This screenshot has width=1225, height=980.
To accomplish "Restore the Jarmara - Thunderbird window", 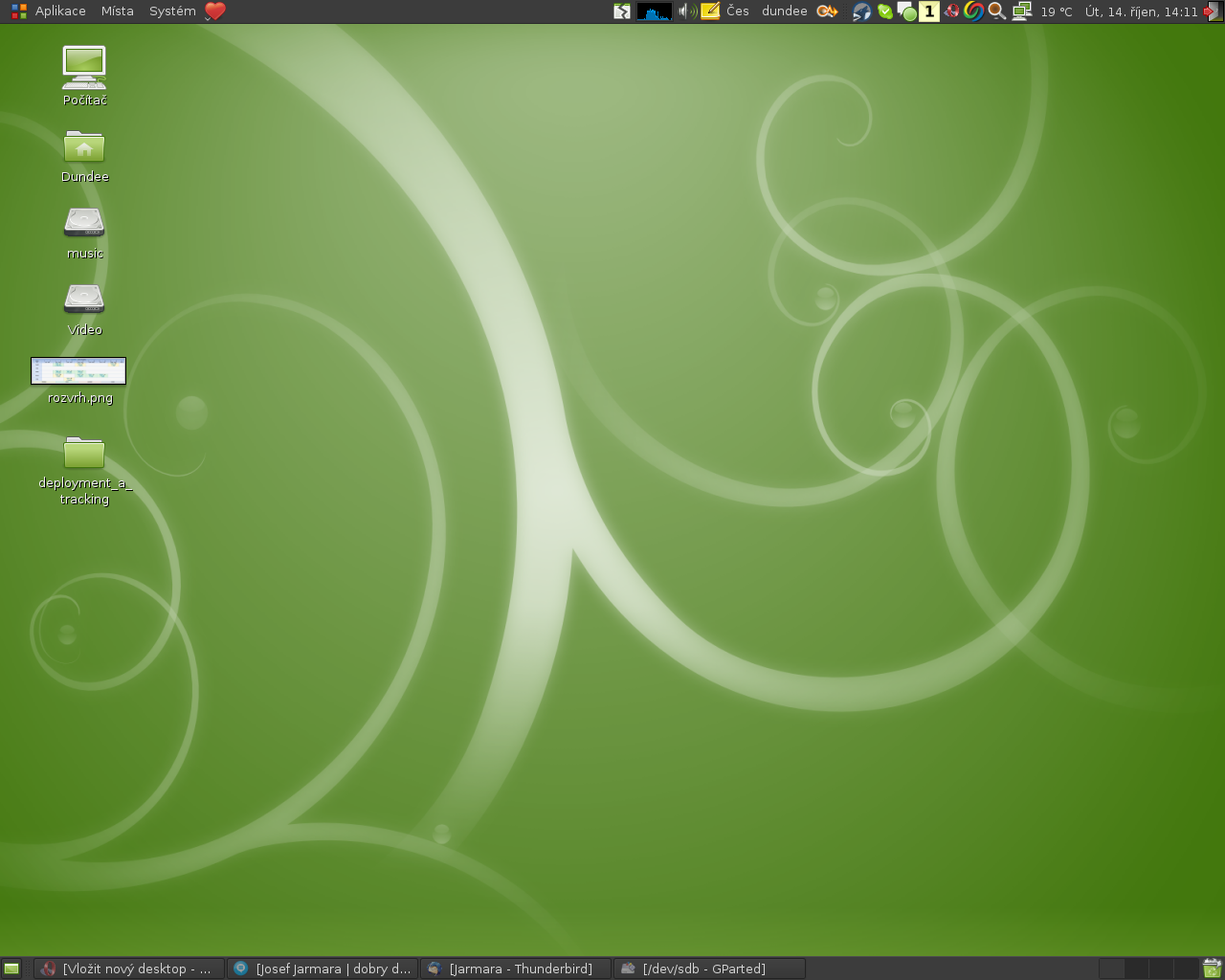I will [516, 969].
